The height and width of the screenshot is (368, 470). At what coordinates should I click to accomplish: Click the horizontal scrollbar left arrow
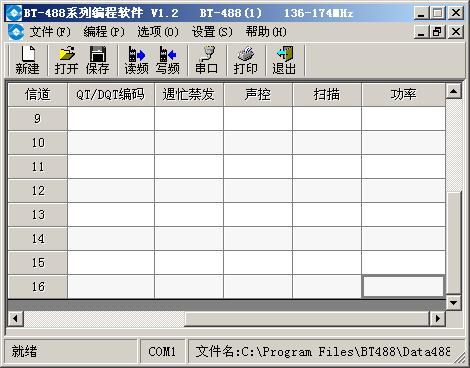click(15, 319)
